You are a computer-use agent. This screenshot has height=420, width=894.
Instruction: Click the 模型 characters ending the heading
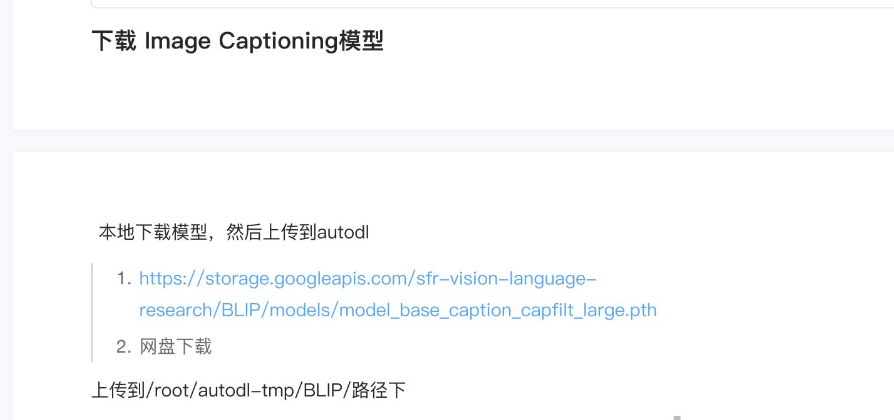[x=360, y=41]
